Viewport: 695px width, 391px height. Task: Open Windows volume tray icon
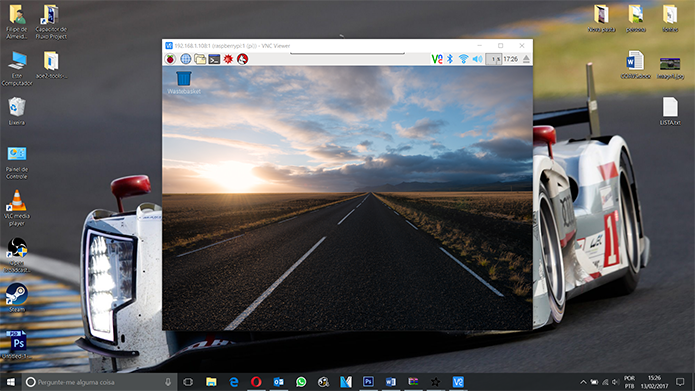click(615, 382)
